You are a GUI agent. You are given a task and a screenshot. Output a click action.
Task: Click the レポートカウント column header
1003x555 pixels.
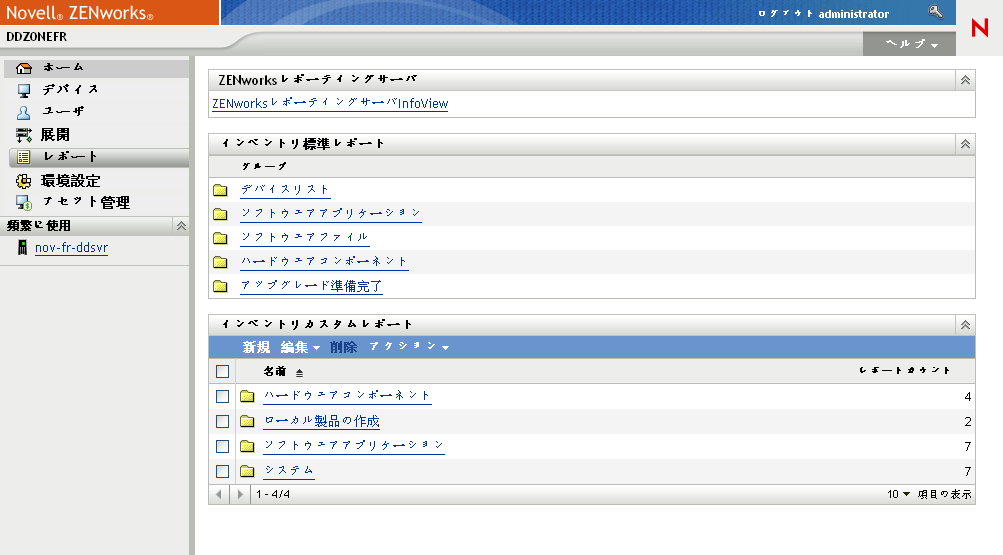tap(904, 370)
